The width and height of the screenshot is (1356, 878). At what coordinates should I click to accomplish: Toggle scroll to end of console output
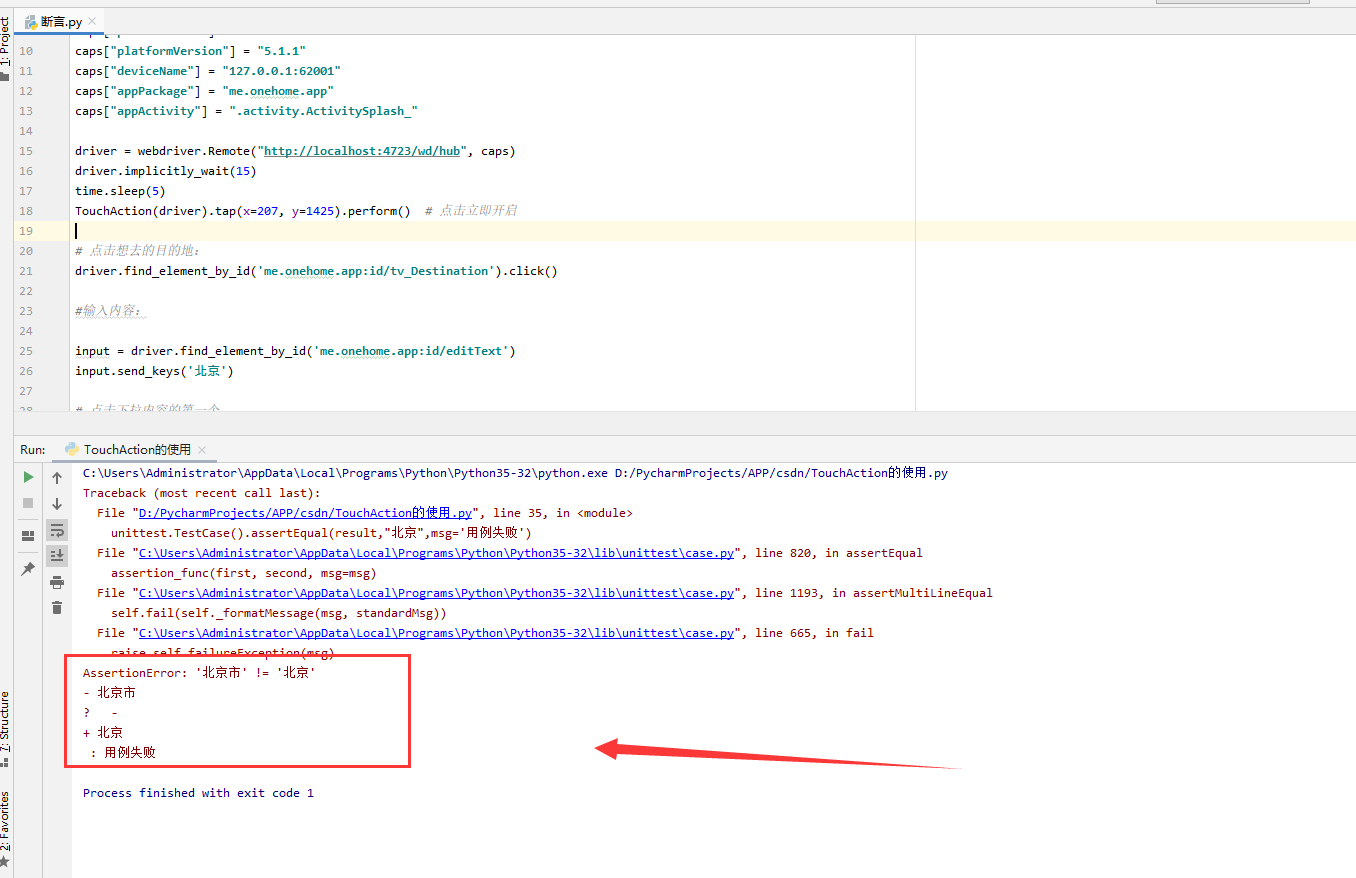tap(57, 555)
